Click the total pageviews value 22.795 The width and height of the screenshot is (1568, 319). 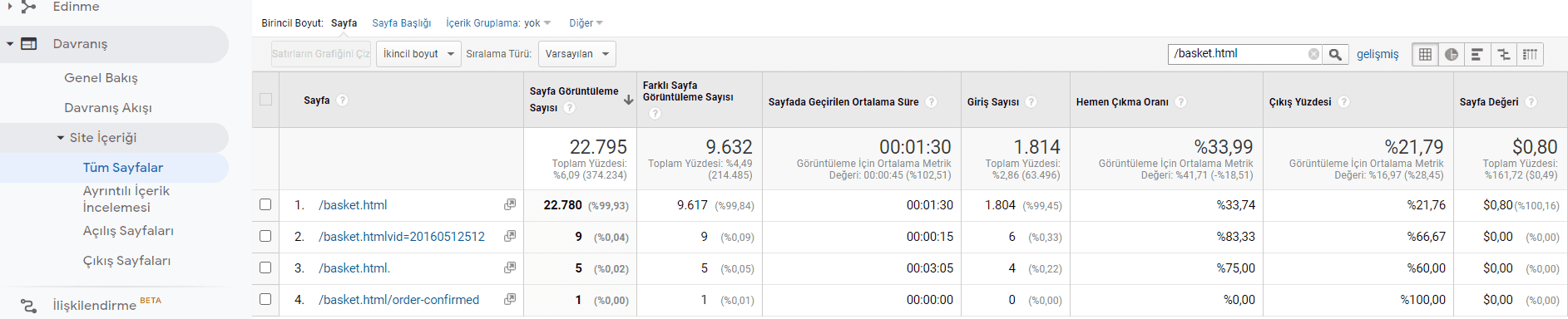(x=598, y=147)
